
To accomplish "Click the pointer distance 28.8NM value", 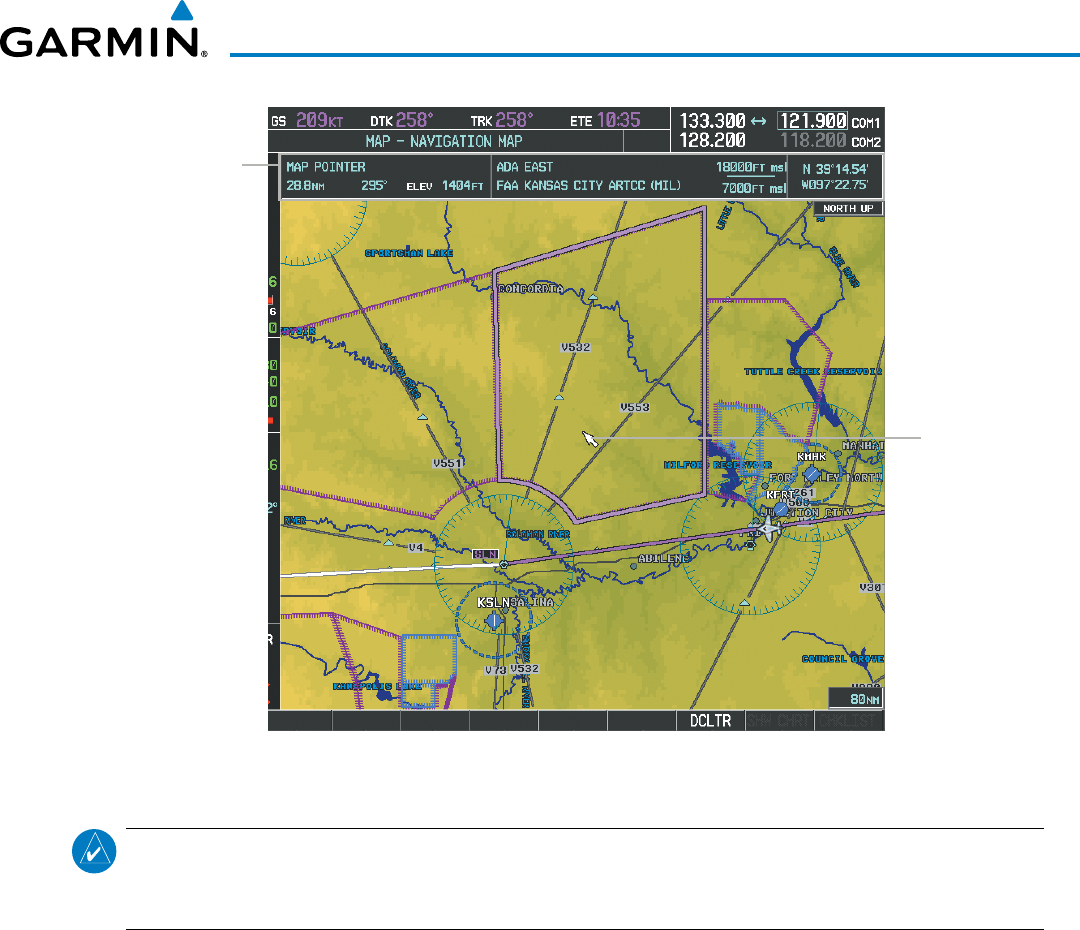I will pos(305,186).
